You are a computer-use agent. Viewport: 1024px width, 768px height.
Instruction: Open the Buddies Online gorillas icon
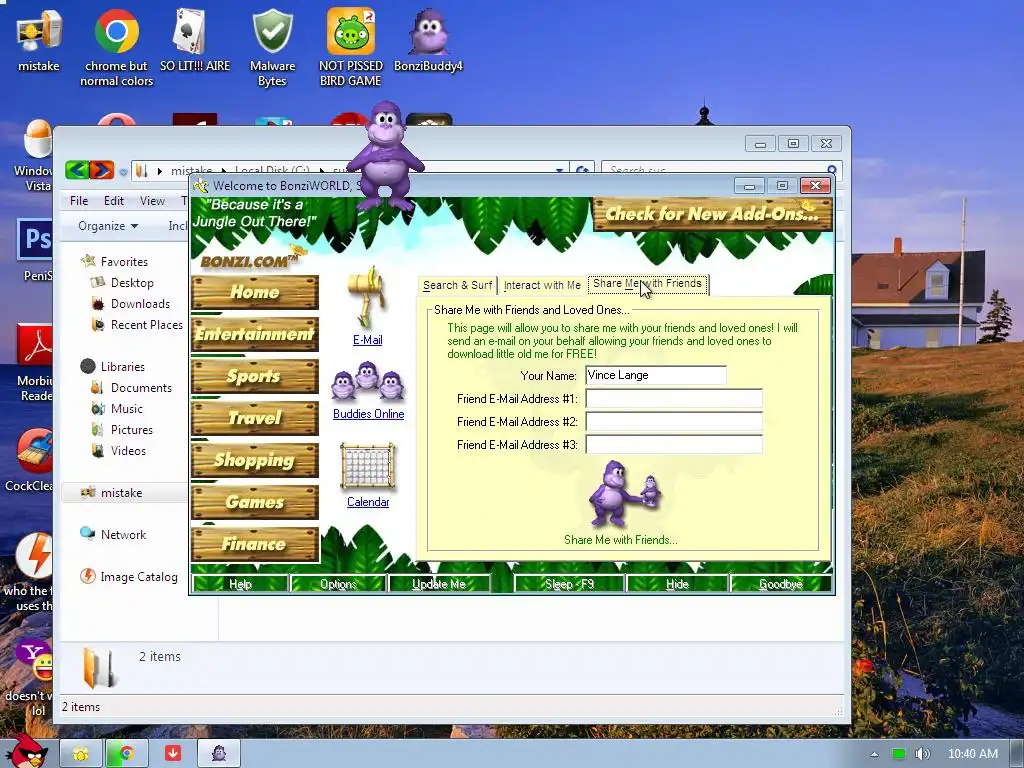pos(368,382)
